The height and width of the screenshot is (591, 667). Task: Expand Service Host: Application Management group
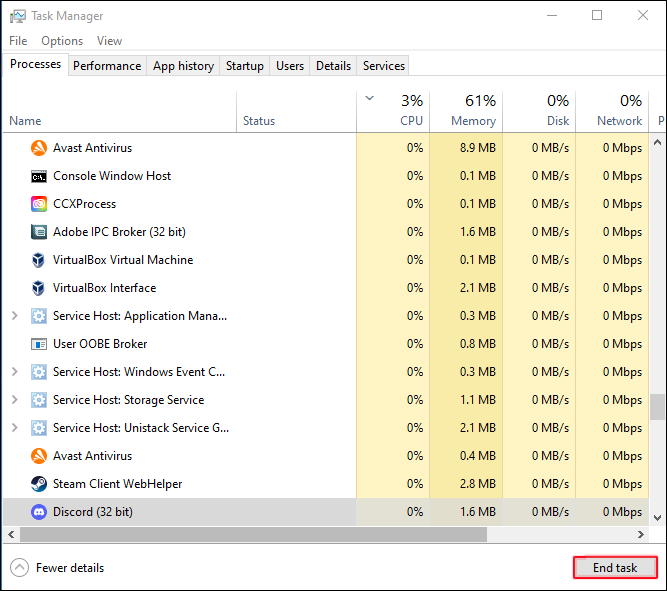coord(14,316)
